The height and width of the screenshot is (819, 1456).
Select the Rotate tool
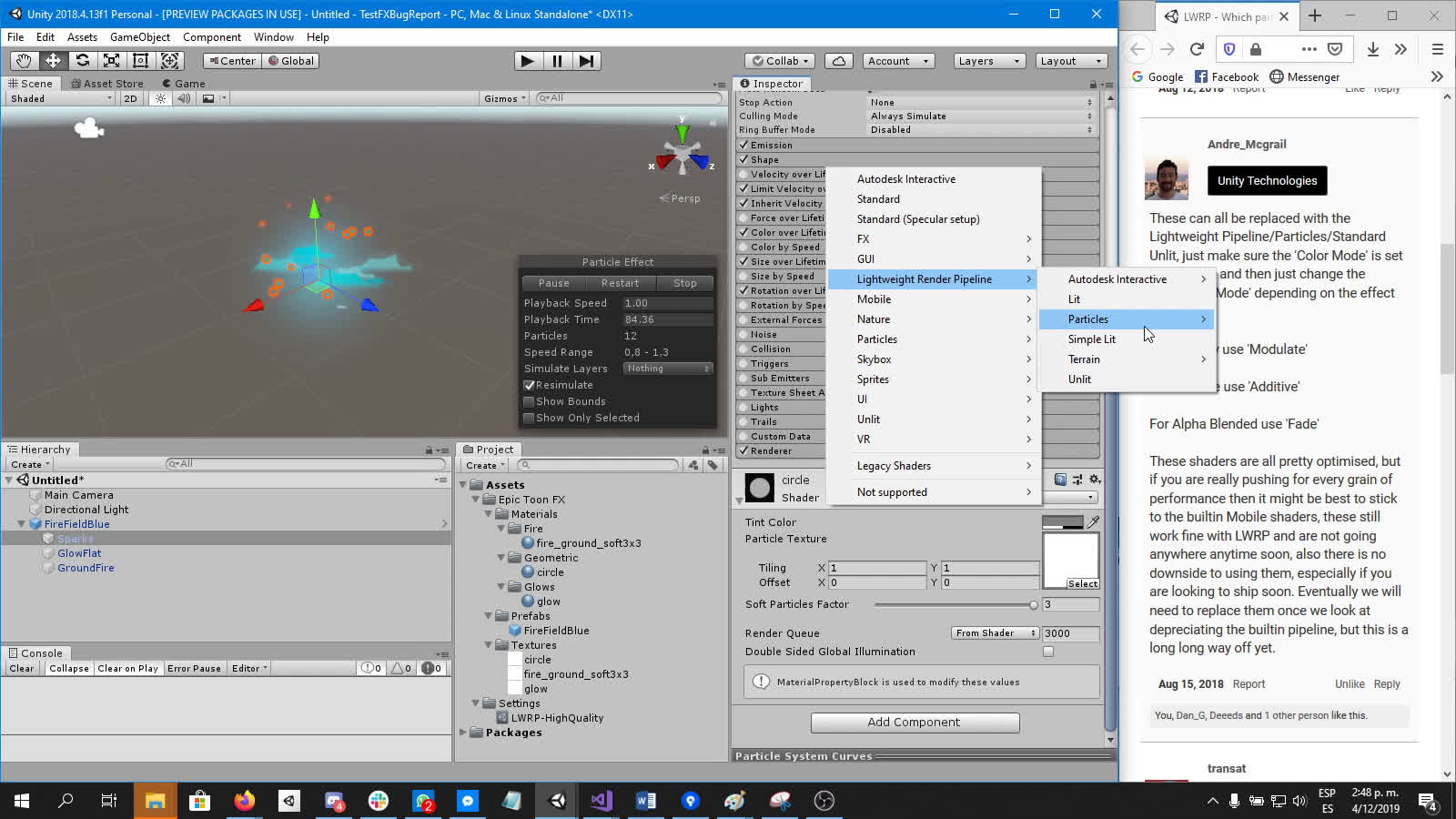(82, 61)
